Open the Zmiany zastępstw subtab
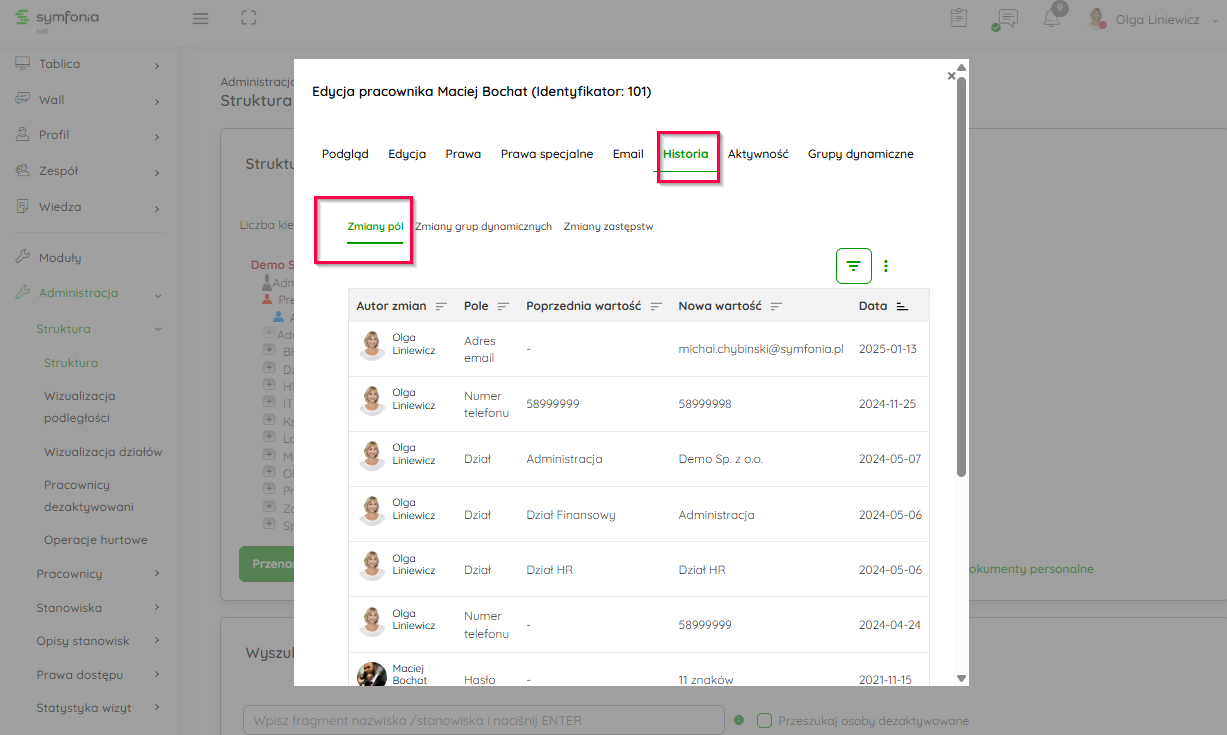Image resolution: width=1227 pixels, height=735 pixels. coord(608,227)
